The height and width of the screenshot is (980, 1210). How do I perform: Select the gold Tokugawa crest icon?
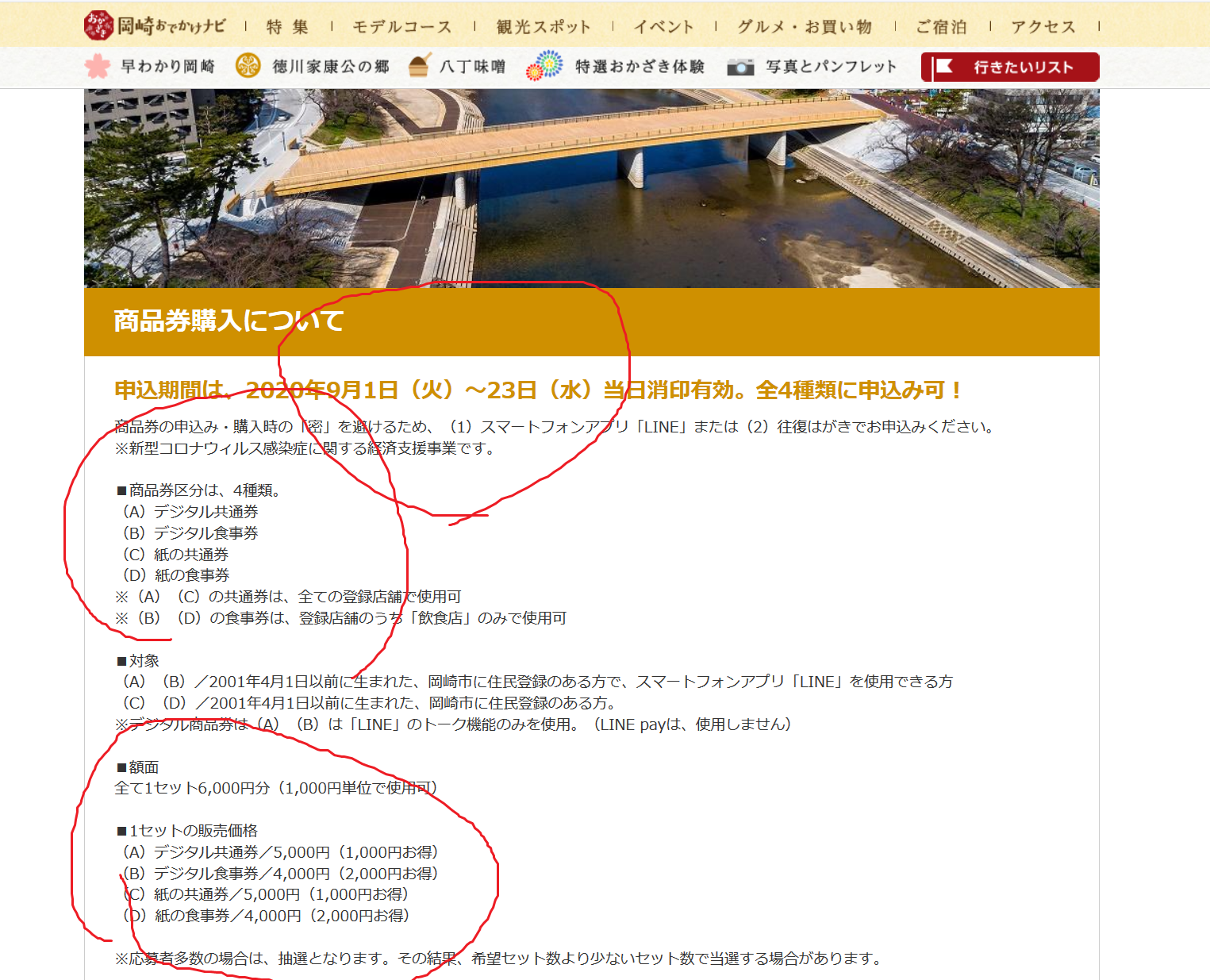tap(248, 67)
